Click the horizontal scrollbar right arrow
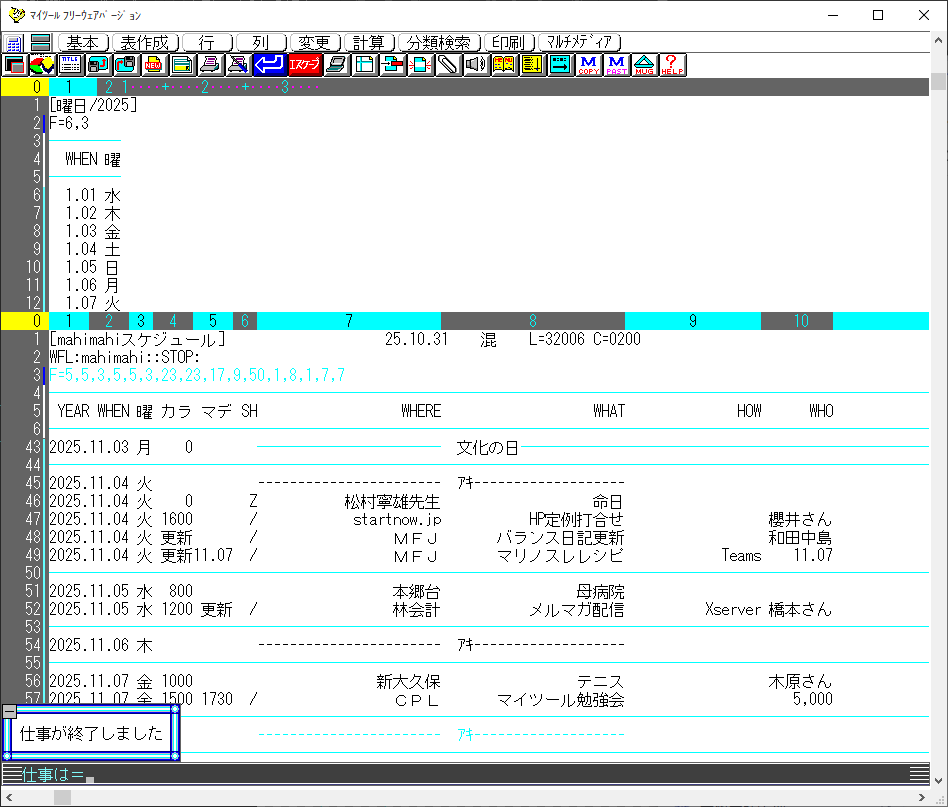This screenshot has height=807, width=948. 918,797
